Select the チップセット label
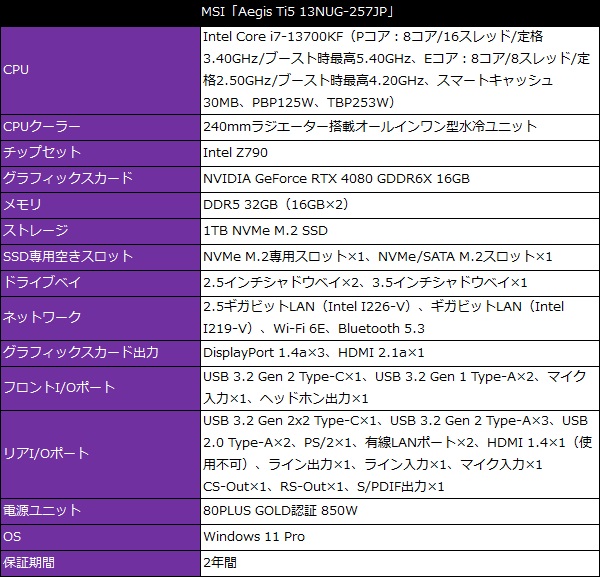600x577 pixels. click(x=42, y=153)
